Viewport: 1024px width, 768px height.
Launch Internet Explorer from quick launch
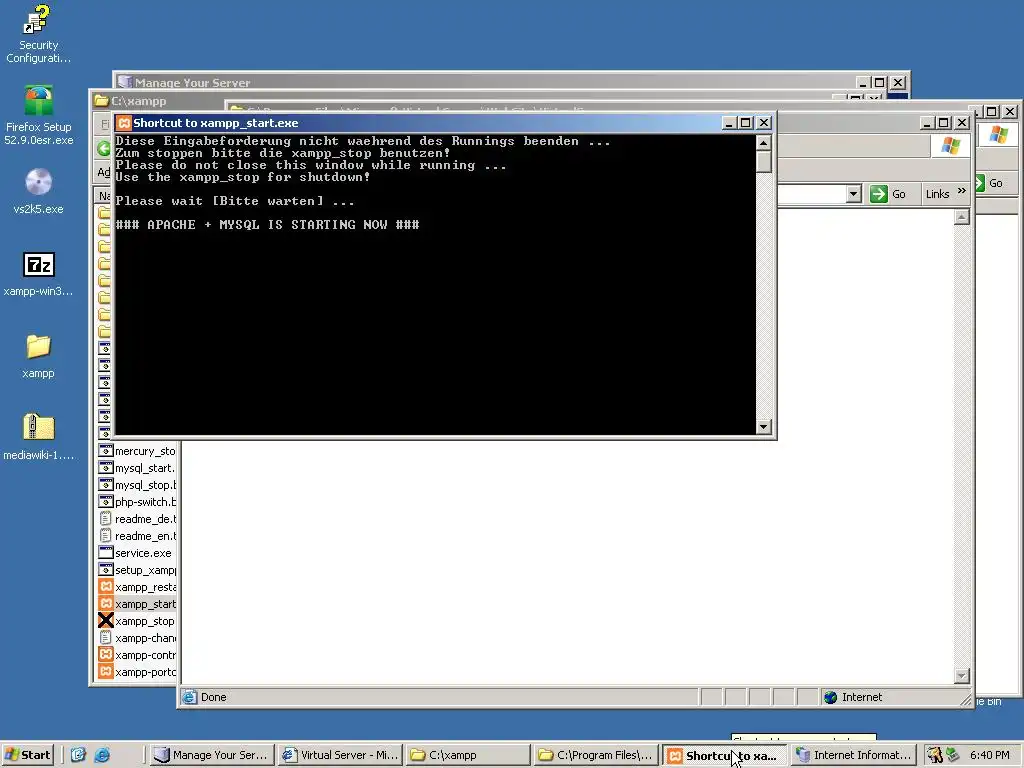102,755
